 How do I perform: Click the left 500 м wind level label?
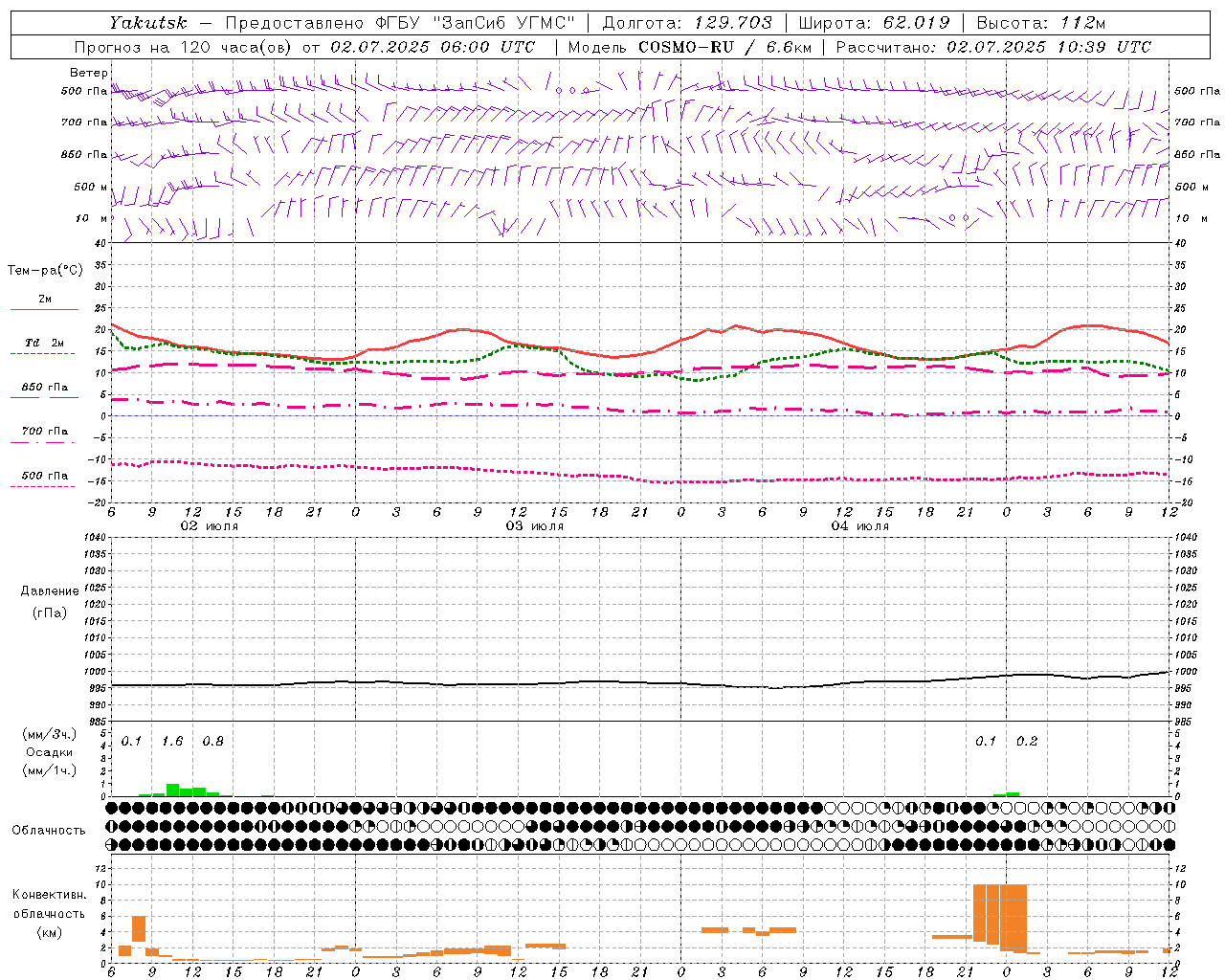pos(91,187)
